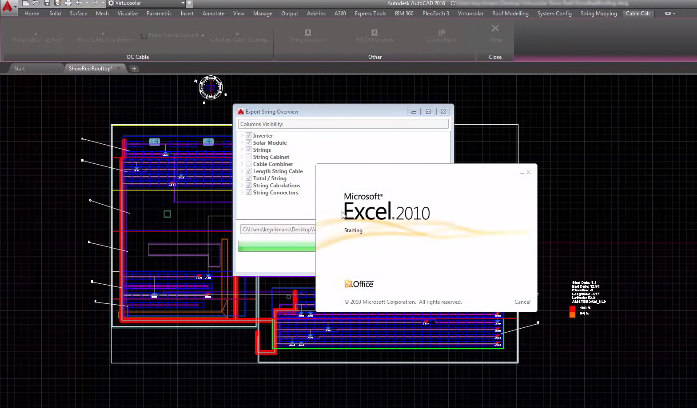Image resolution: width=697 pixels, height=408 pixels.
Task: Switch to the Roof Modelling tab
Action: pyautogui.click(x=510, y=13)
